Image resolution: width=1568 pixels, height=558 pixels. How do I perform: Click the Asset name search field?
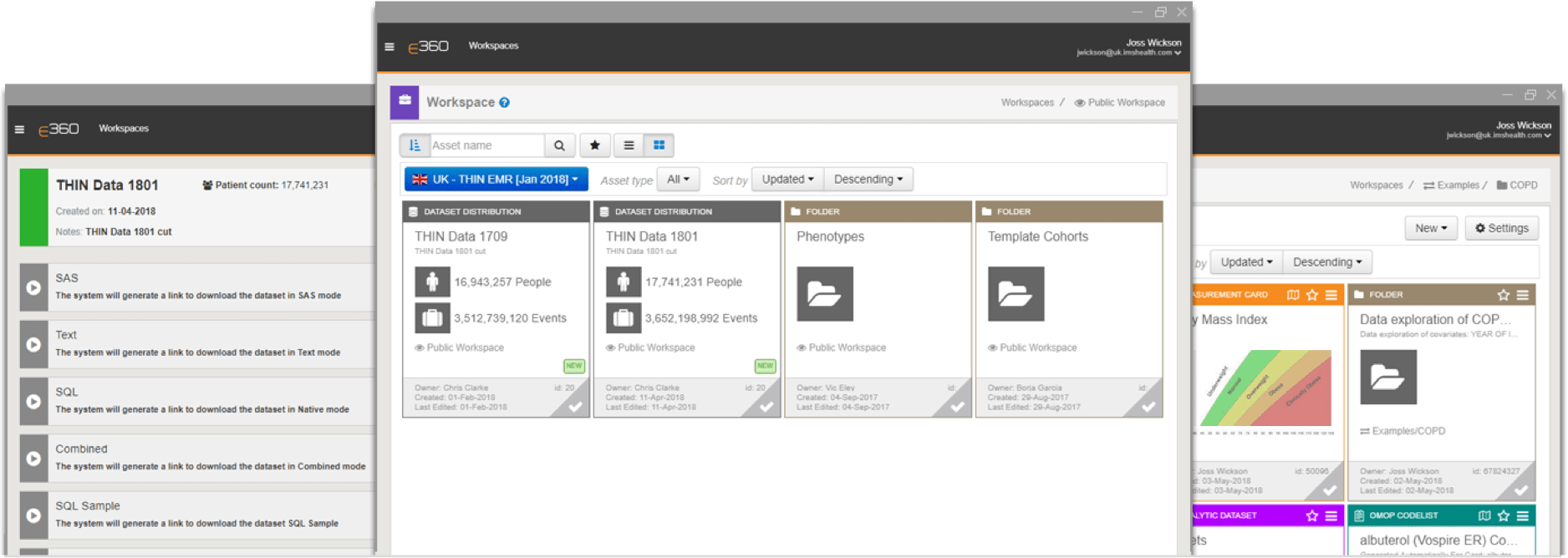point(487,145)
